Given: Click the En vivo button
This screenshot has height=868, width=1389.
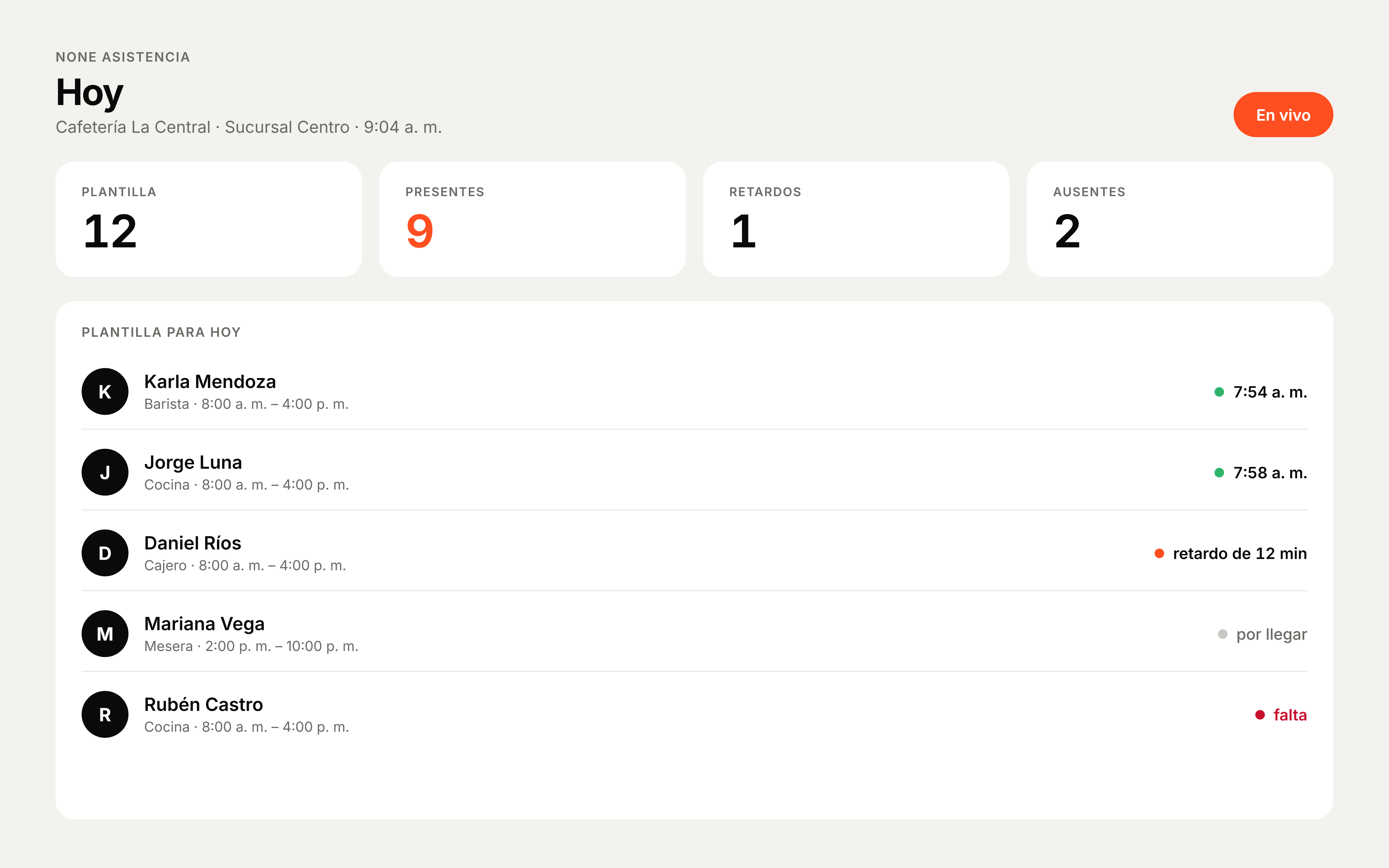Looking at the screenshot, I should pos(1283,115).
